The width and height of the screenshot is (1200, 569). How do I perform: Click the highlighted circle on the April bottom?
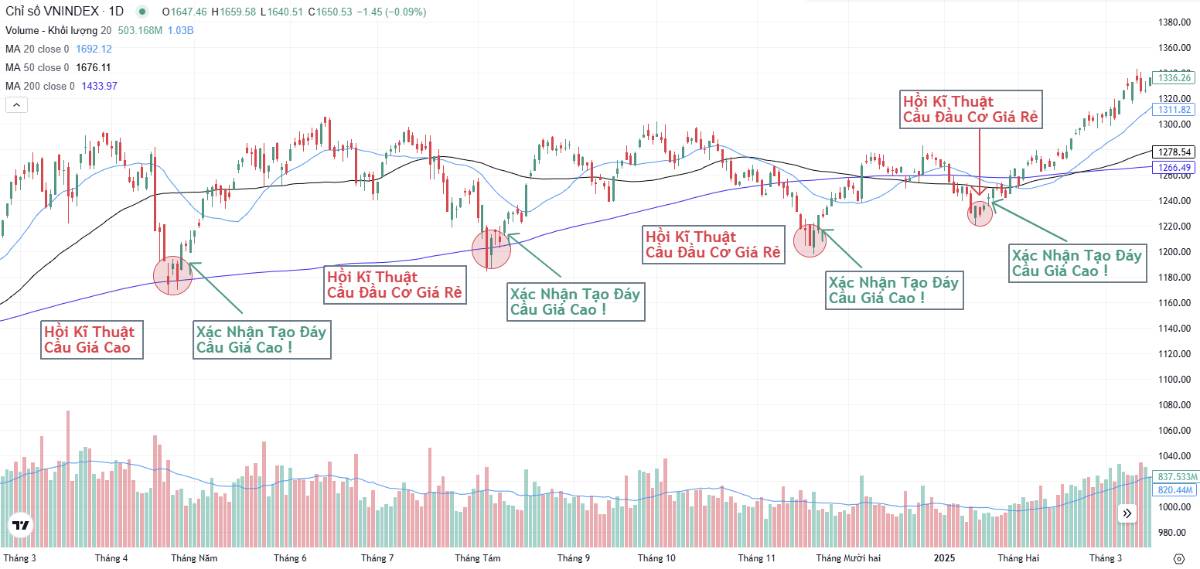click(x=172, y=274)
